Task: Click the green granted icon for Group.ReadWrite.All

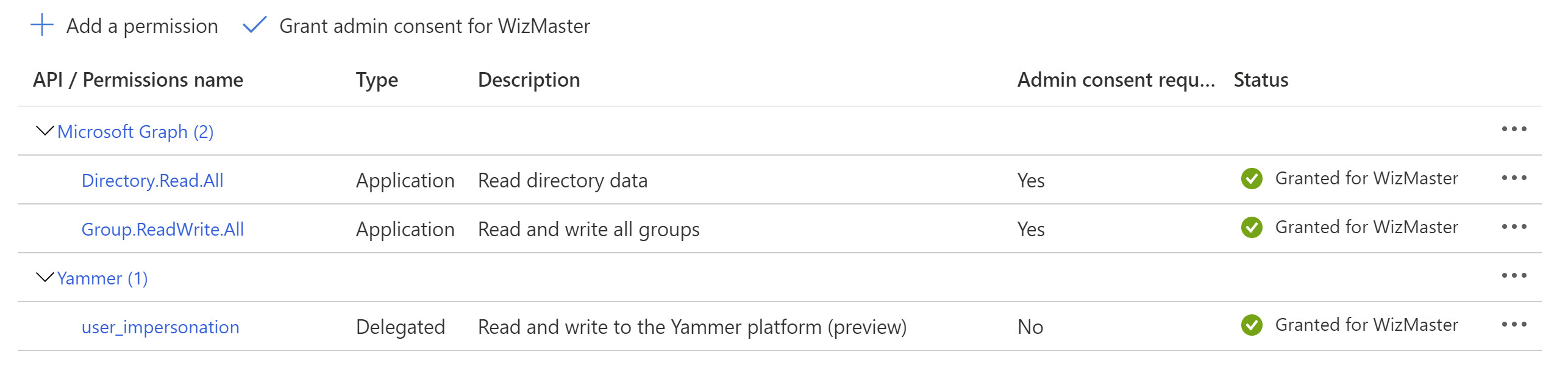Action: click(1252, 227)
